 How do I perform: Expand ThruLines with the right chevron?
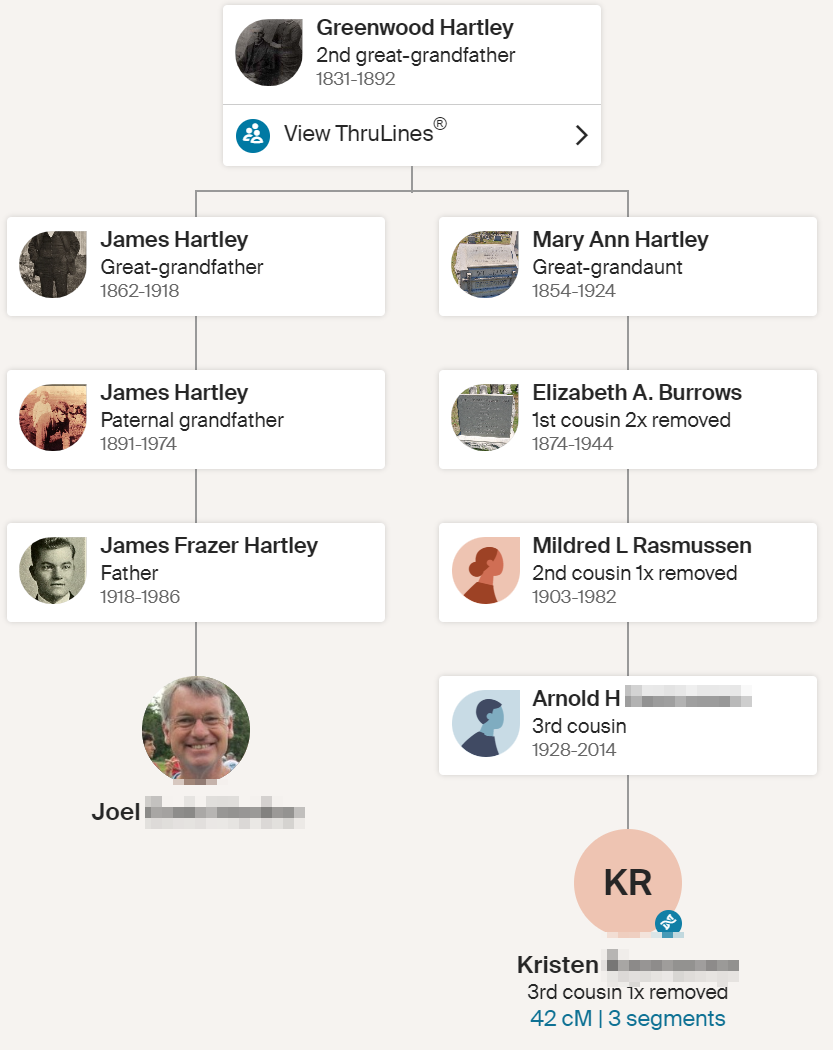(x=581, y=136)
